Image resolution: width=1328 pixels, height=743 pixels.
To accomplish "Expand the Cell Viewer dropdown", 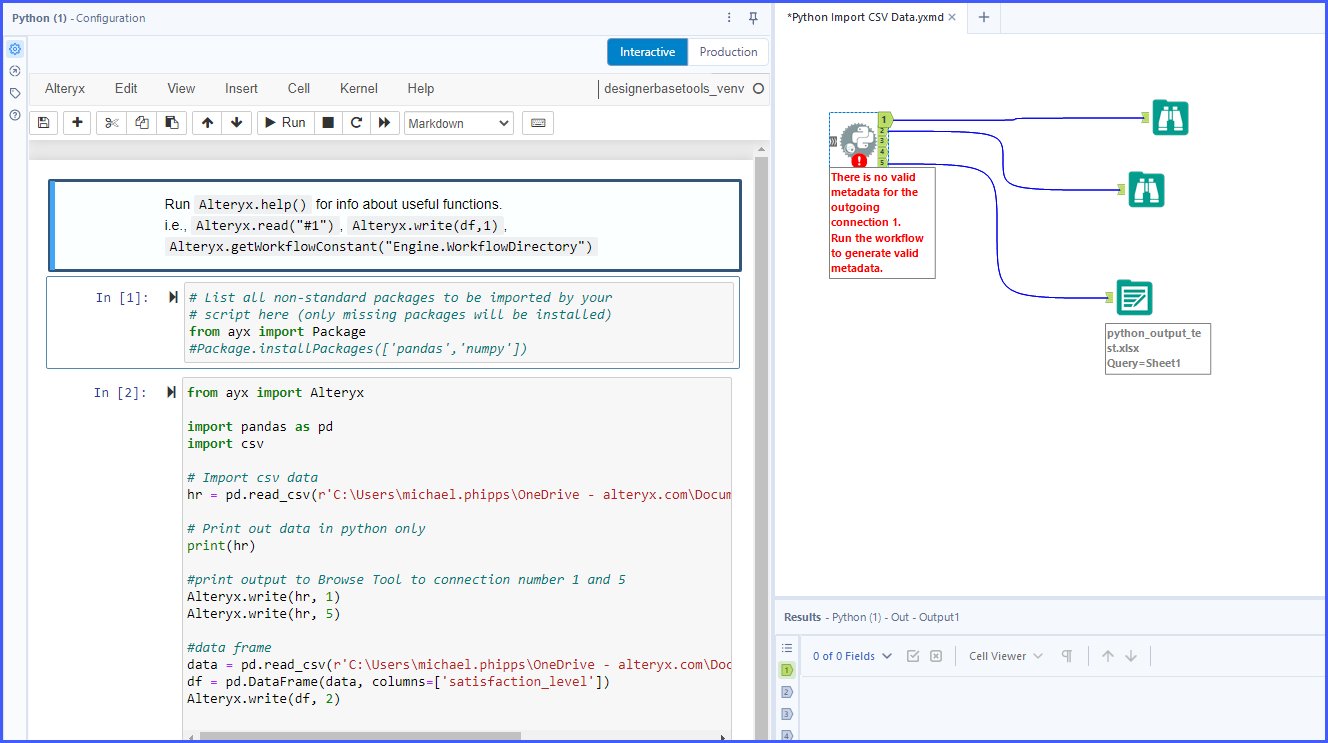I will (x=1005, y=656).
